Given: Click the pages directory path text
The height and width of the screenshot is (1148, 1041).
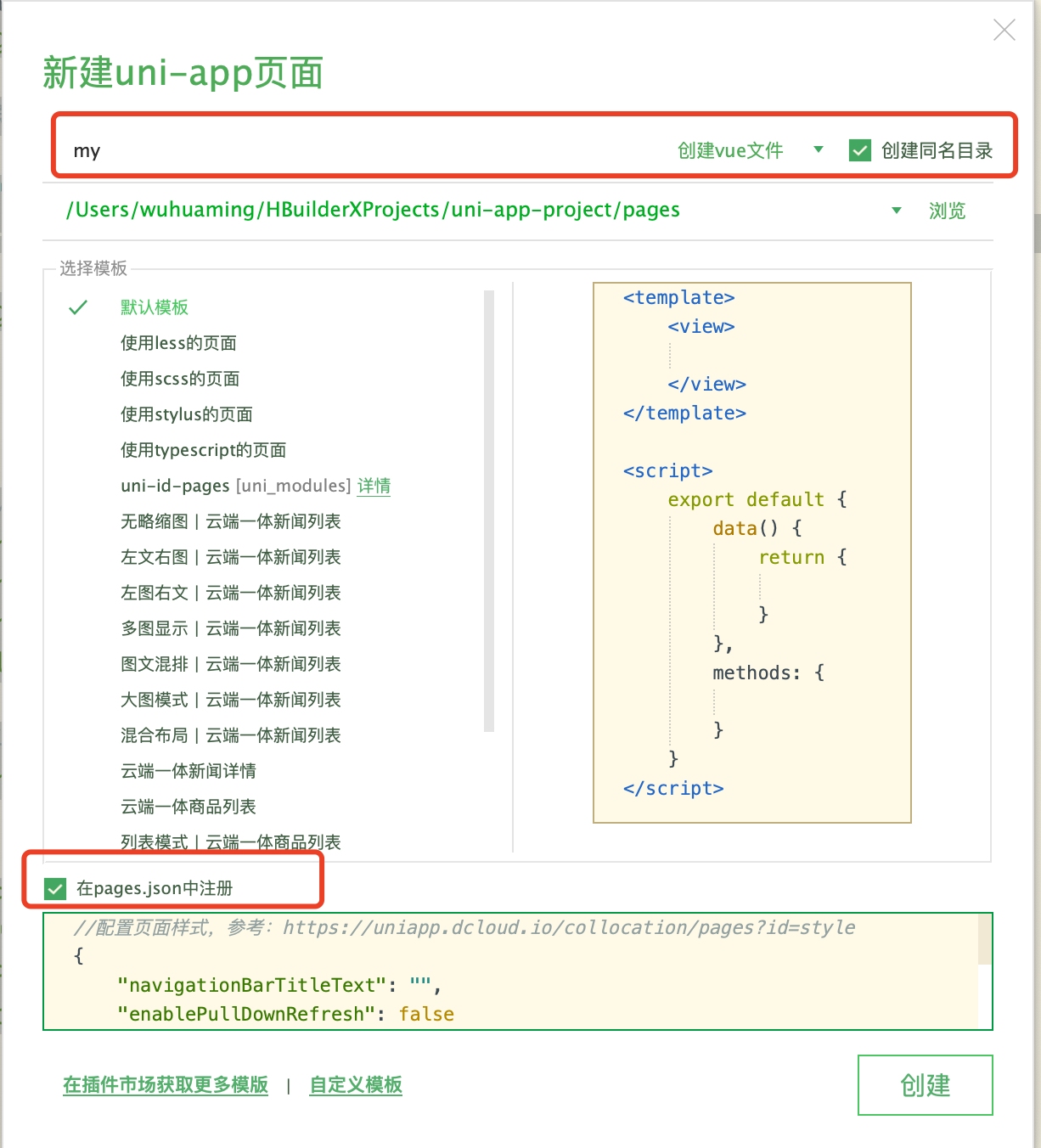Looking at the screenshot, I should pos(374,210).
